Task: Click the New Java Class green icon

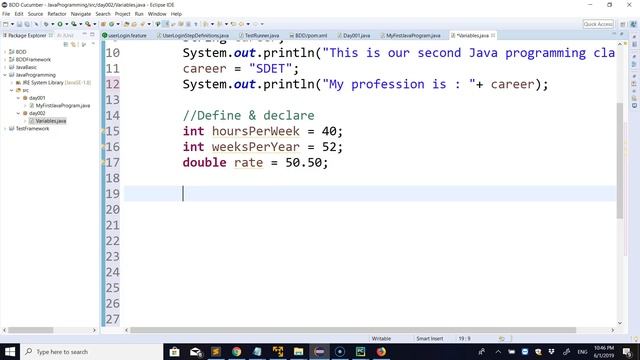Action: 111,24
